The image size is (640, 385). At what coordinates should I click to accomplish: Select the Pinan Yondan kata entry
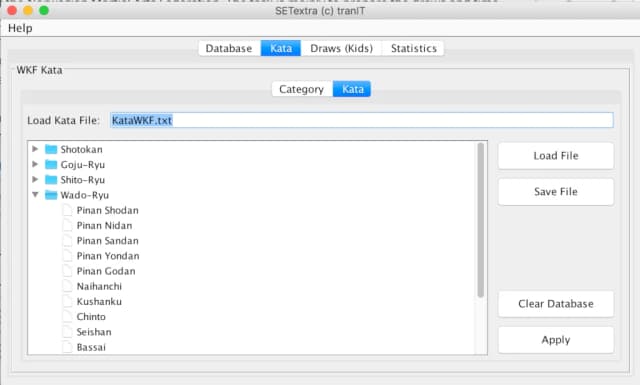108,256
